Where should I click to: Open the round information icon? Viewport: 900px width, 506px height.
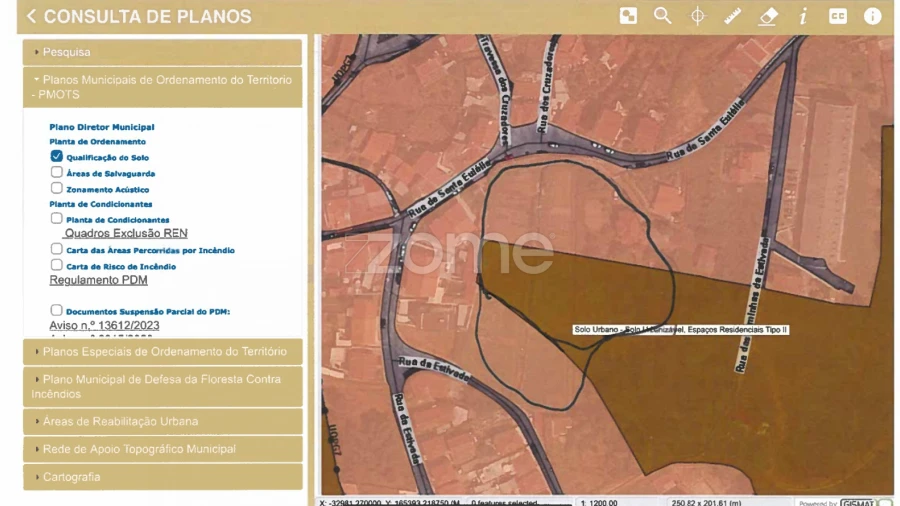(x=873, y=16)
